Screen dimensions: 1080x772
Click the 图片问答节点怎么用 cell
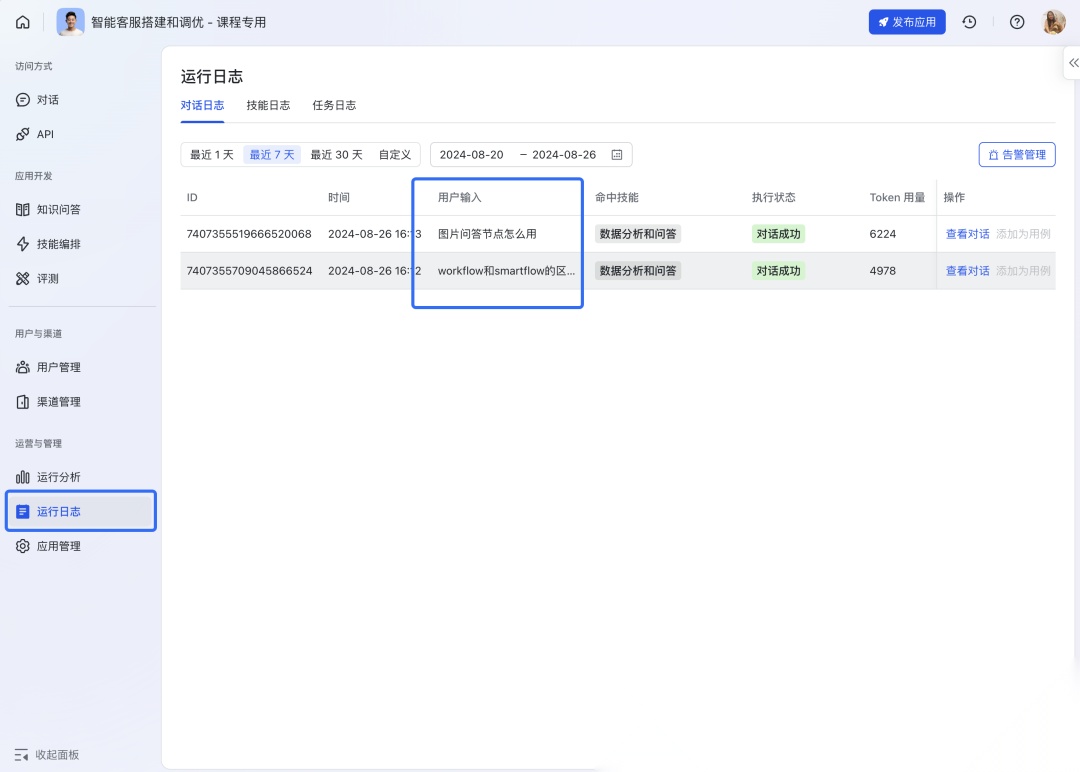[x=487, y=234]
